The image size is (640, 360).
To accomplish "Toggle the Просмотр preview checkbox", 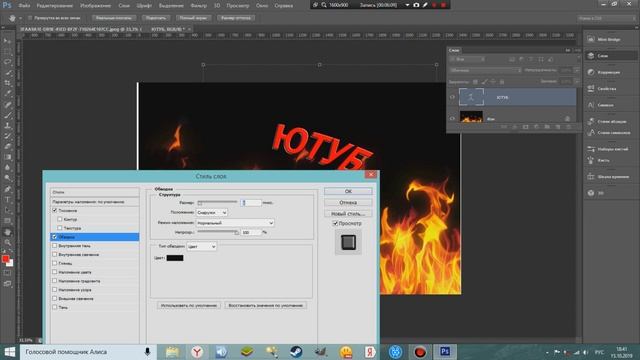I will tap(336, 223).
